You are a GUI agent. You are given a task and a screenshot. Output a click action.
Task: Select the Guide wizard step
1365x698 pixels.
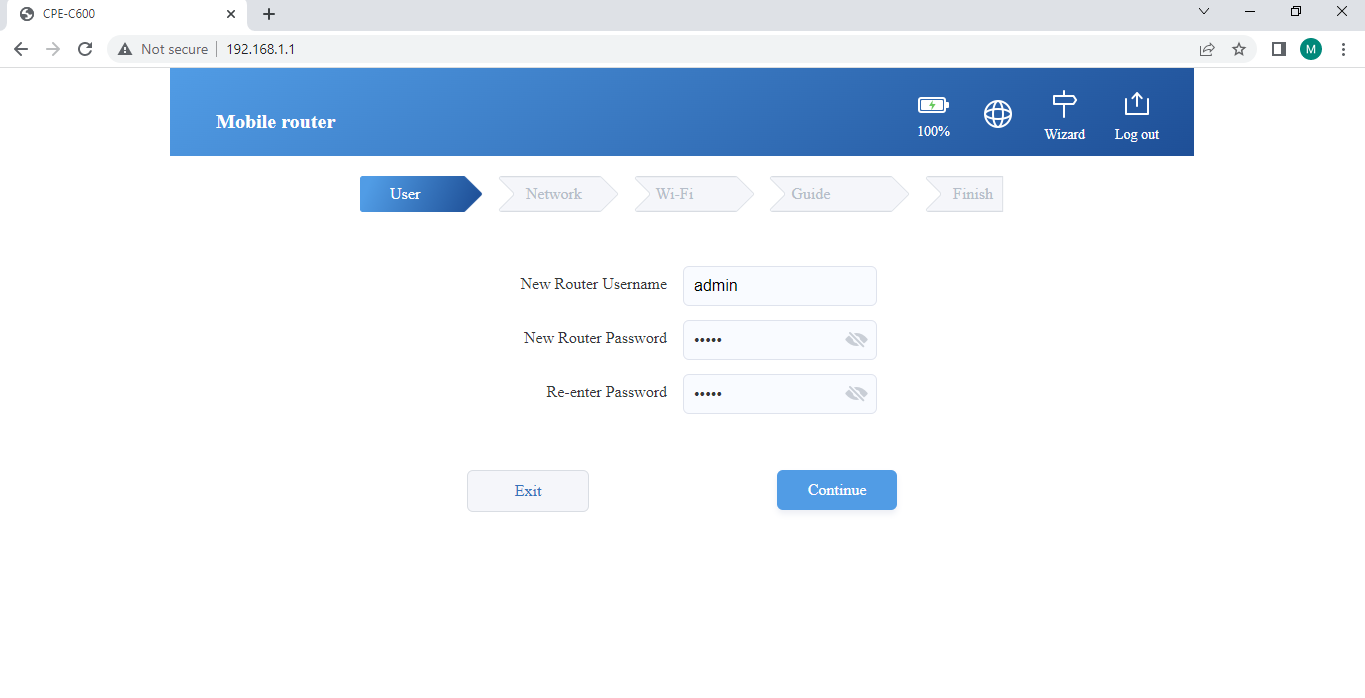point(839,194)
